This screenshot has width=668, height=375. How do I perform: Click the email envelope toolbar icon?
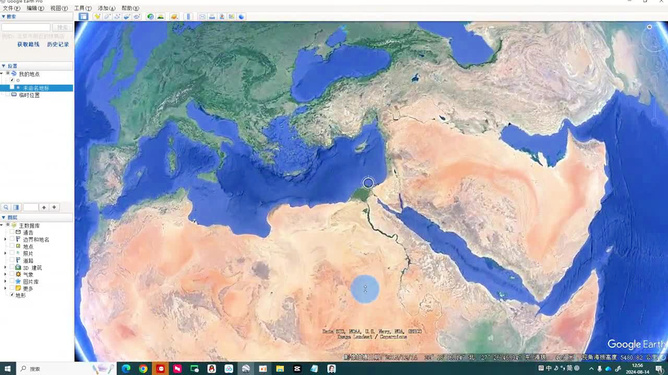coord(202,17)
